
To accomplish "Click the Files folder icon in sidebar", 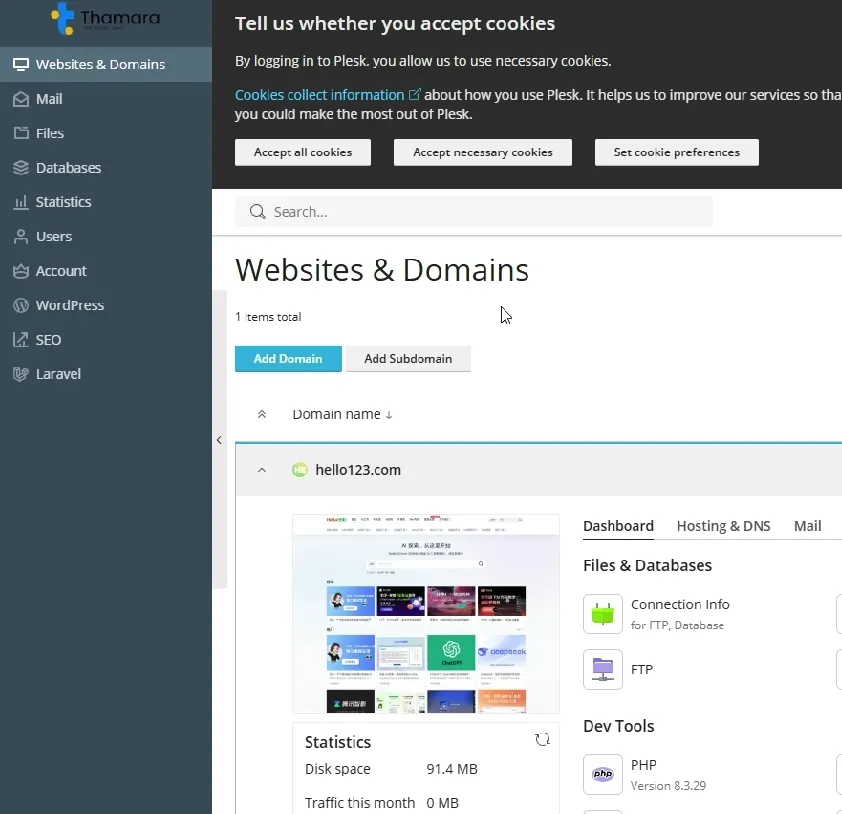I will [21, 133].
